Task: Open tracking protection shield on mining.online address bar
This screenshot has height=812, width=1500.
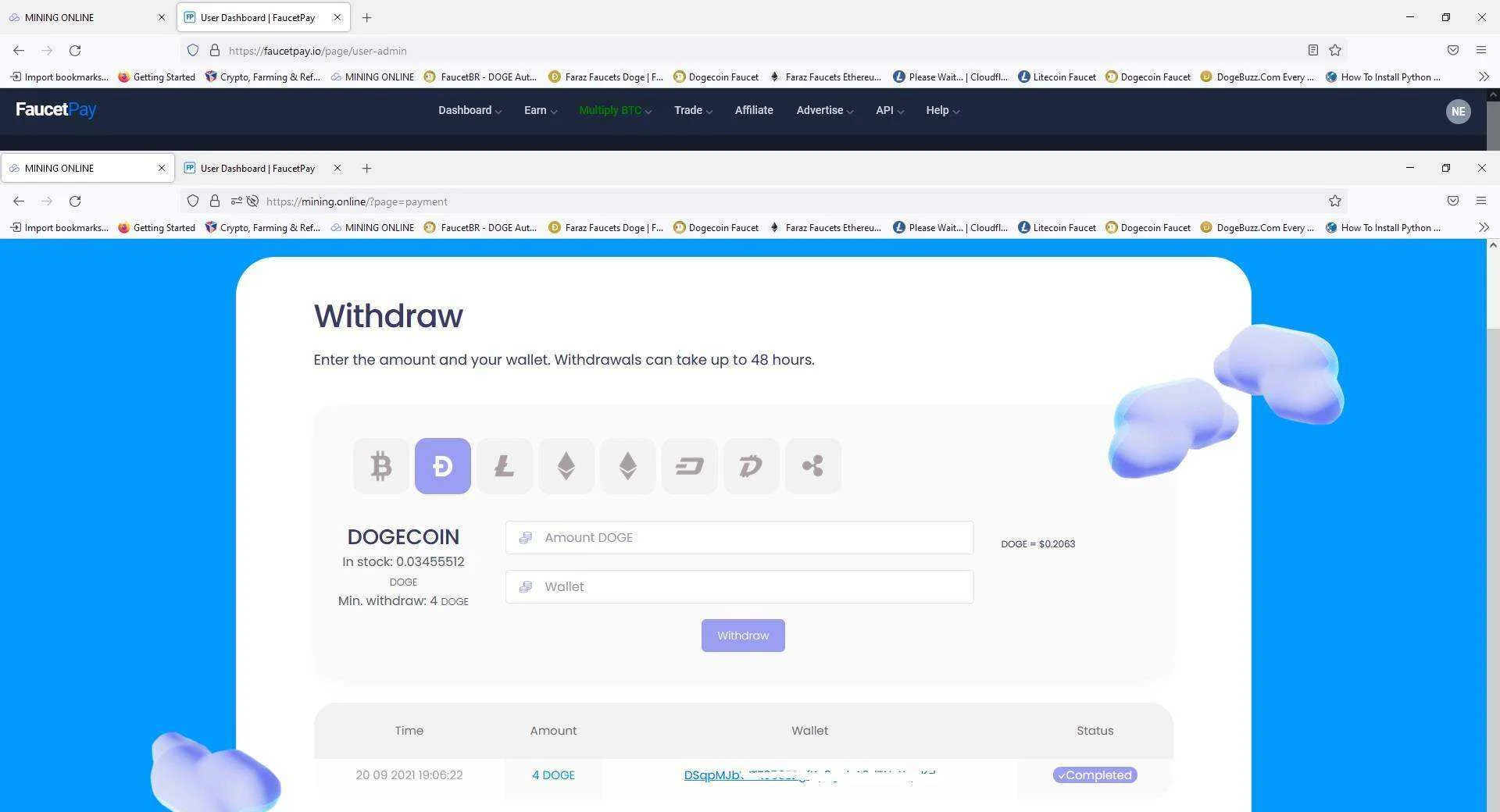Action: (x=193, y=201)
